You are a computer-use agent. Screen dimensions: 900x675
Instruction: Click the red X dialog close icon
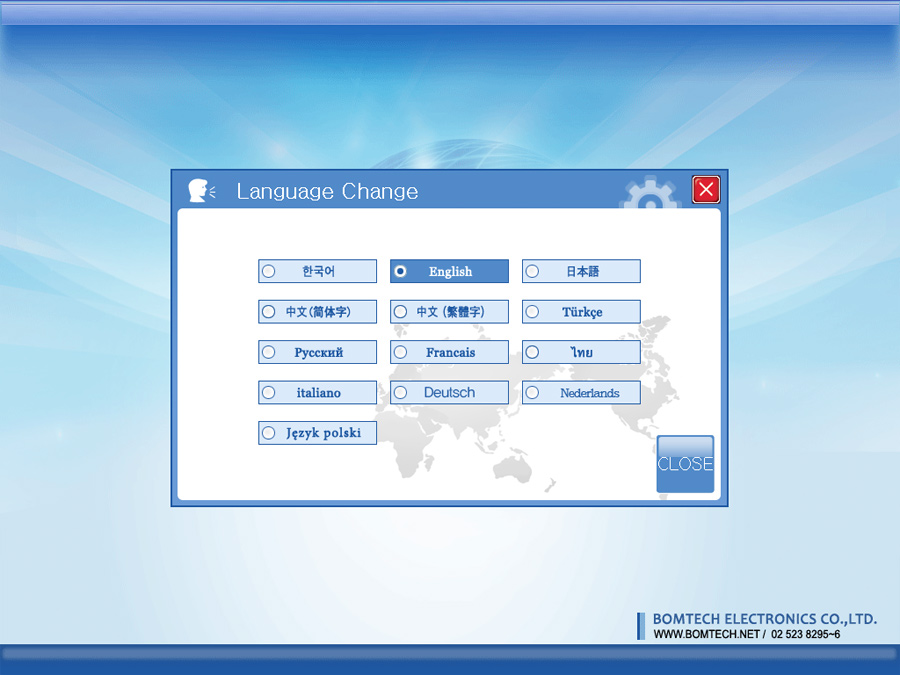click(x=706, y=189)
